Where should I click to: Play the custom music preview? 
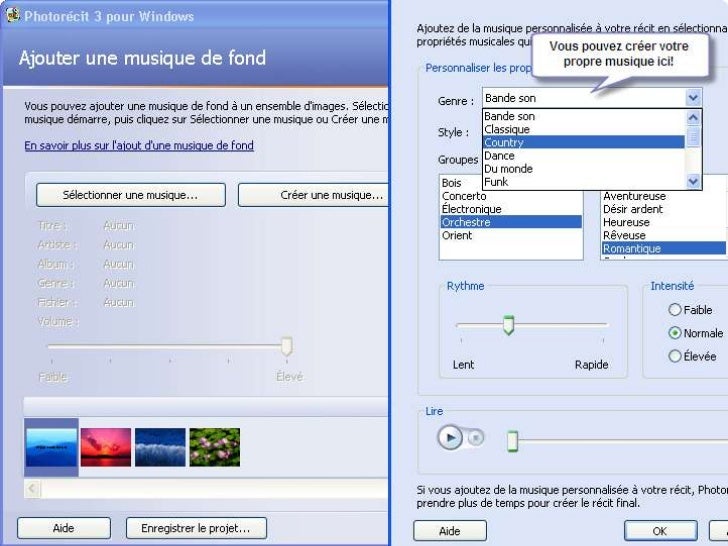(449, 437)
